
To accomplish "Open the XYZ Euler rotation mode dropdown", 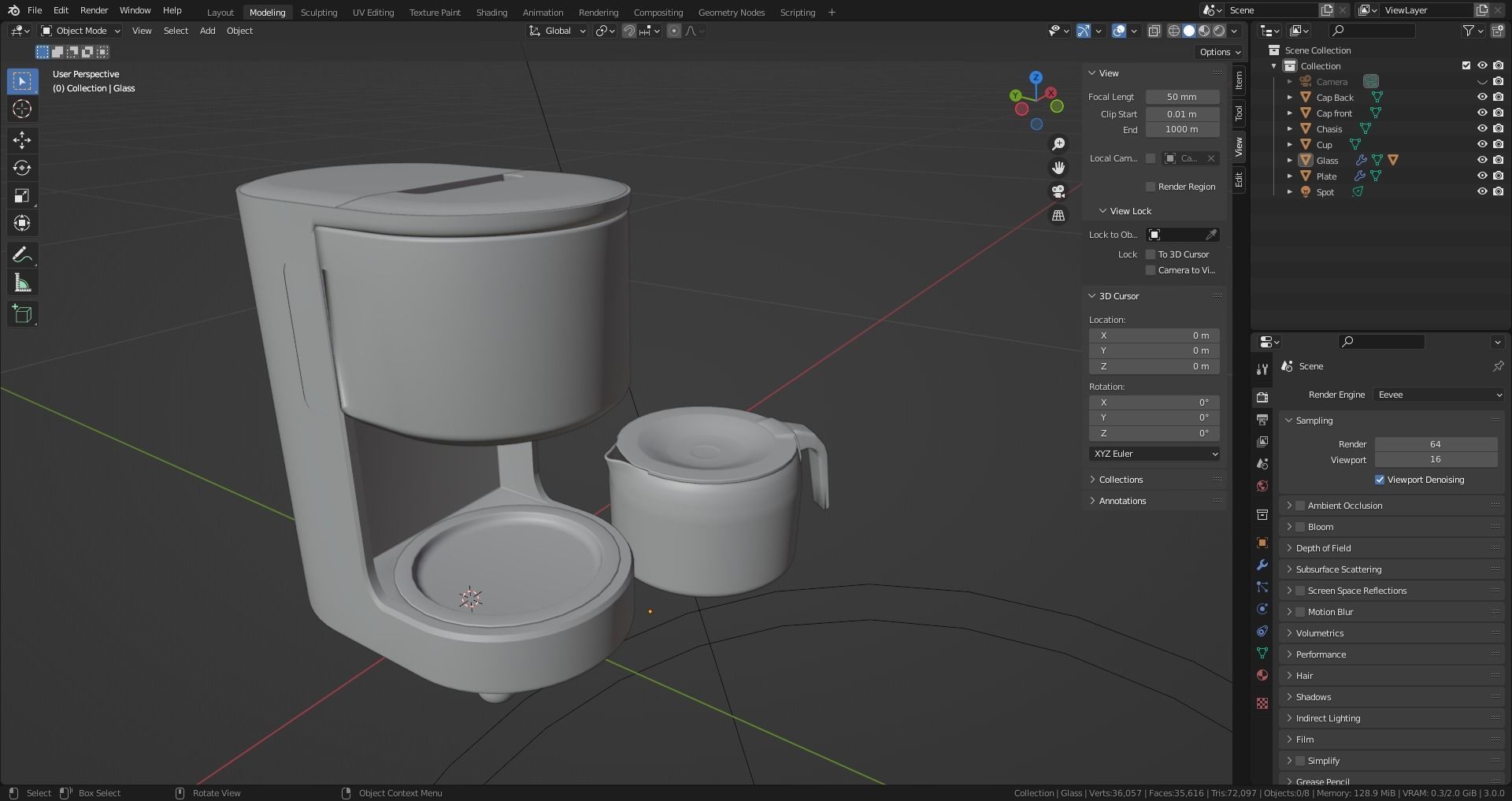I will pyautogui.click(x=1154, y=454).
